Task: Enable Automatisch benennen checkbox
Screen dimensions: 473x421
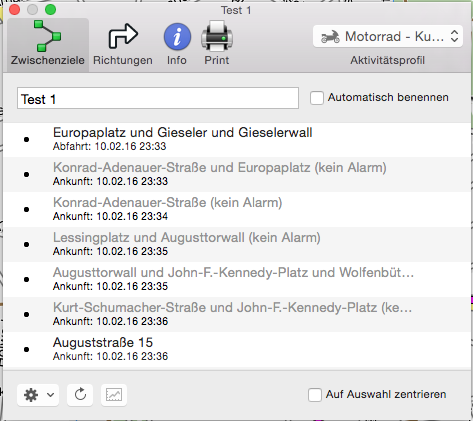Action: [x=317, y=98]
